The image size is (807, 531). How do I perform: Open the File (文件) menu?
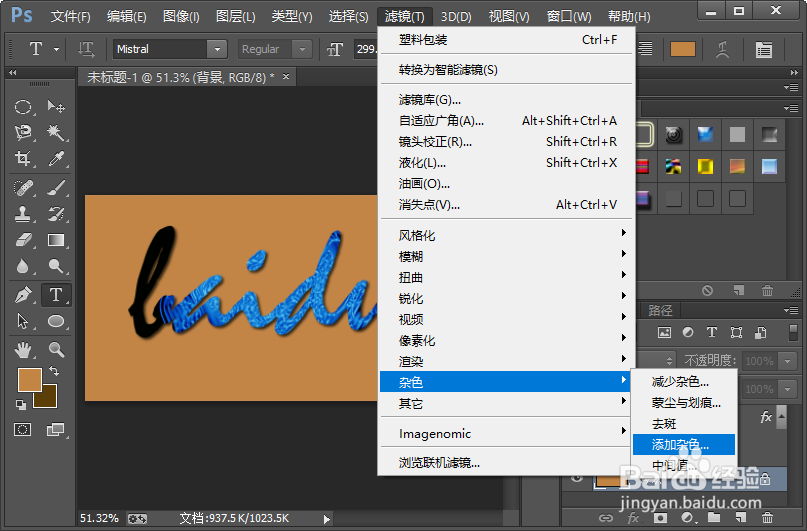click(x=71, y=16)
